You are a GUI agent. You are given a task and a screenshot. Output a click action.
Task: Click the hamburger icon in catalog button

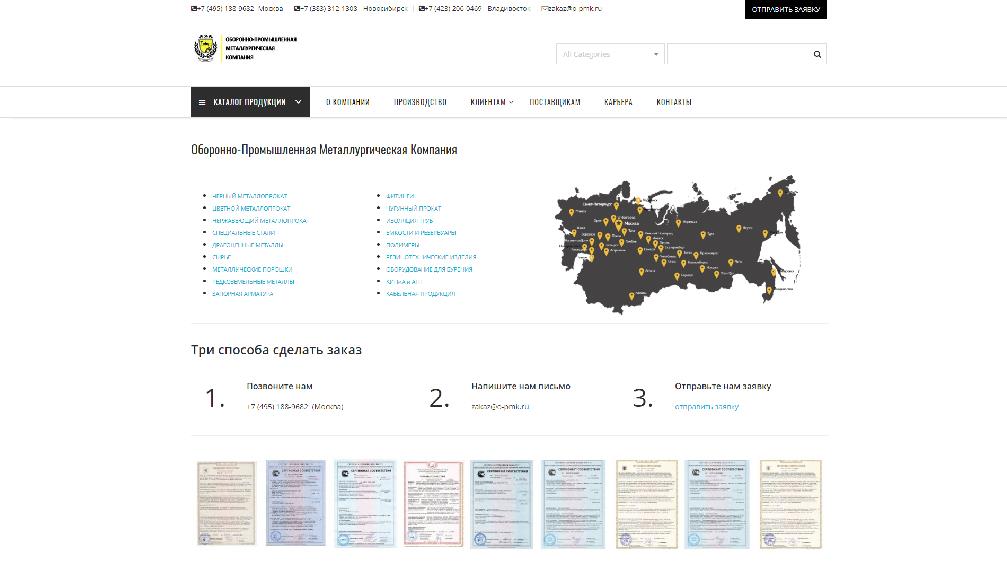pos(202,102)
